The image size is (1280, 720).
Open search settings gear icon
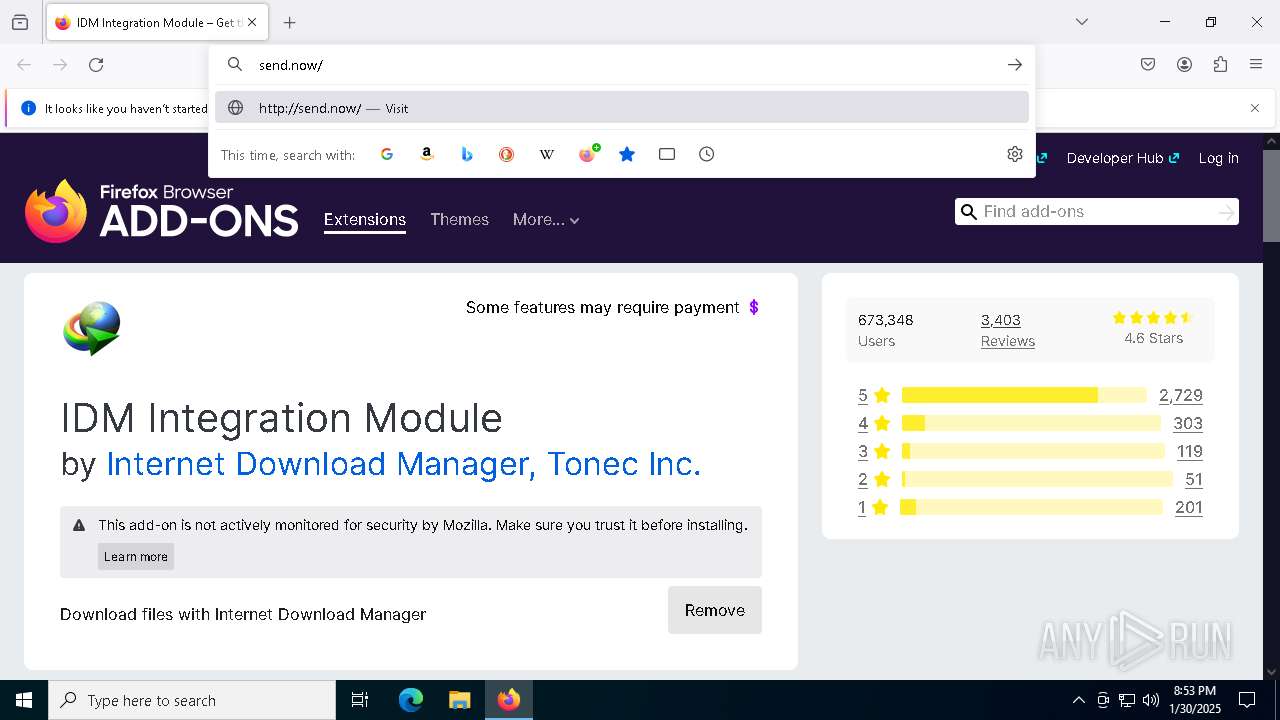tap(1015, 154)
